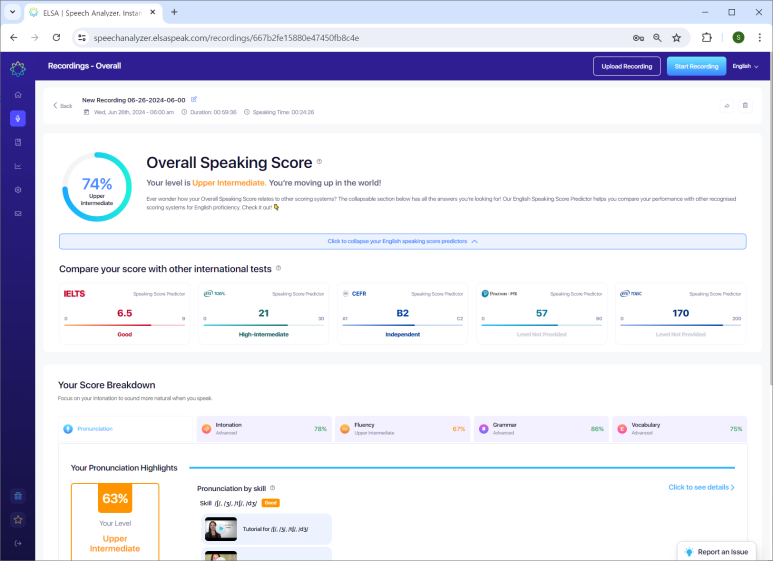773x561 pixels.
Task: Click the Good badge beside the skill
Action: pos(270,503)
